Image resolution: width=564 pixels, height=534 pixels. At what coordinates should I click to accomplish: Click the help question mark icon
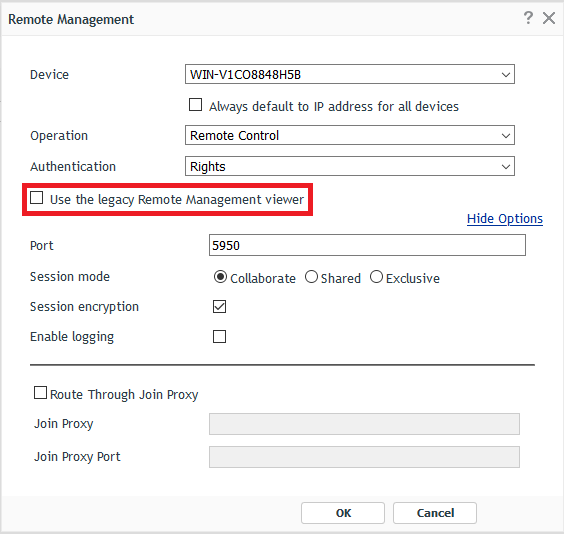[528, 18]
